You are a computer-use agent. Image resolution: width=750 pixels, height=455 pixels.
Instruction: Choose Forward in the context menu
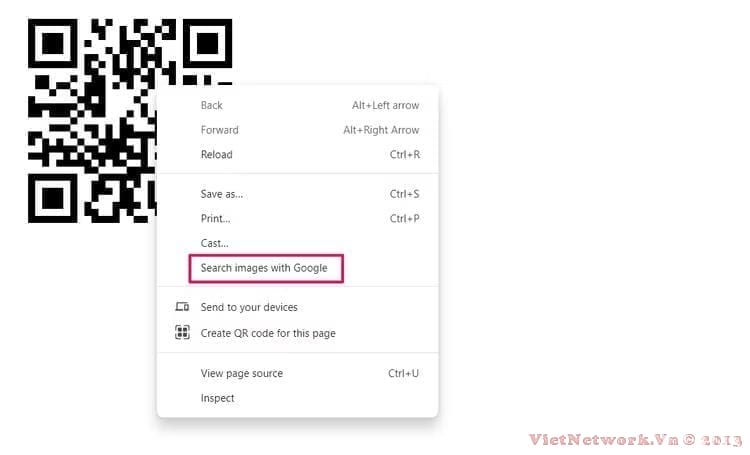coord(298,130)
